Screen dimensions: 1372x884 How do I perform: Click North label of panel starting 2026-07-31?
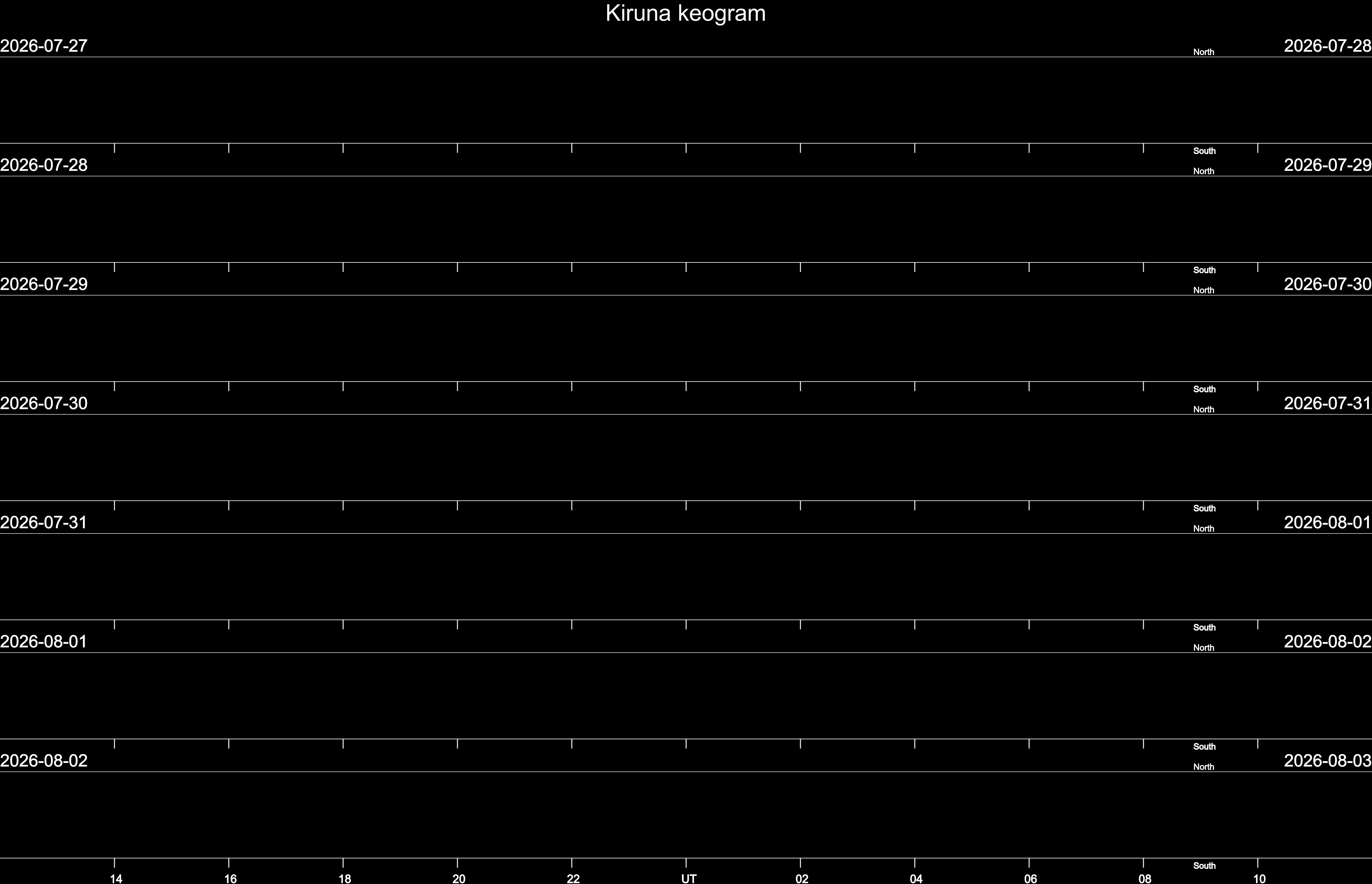click(1204, 529)
